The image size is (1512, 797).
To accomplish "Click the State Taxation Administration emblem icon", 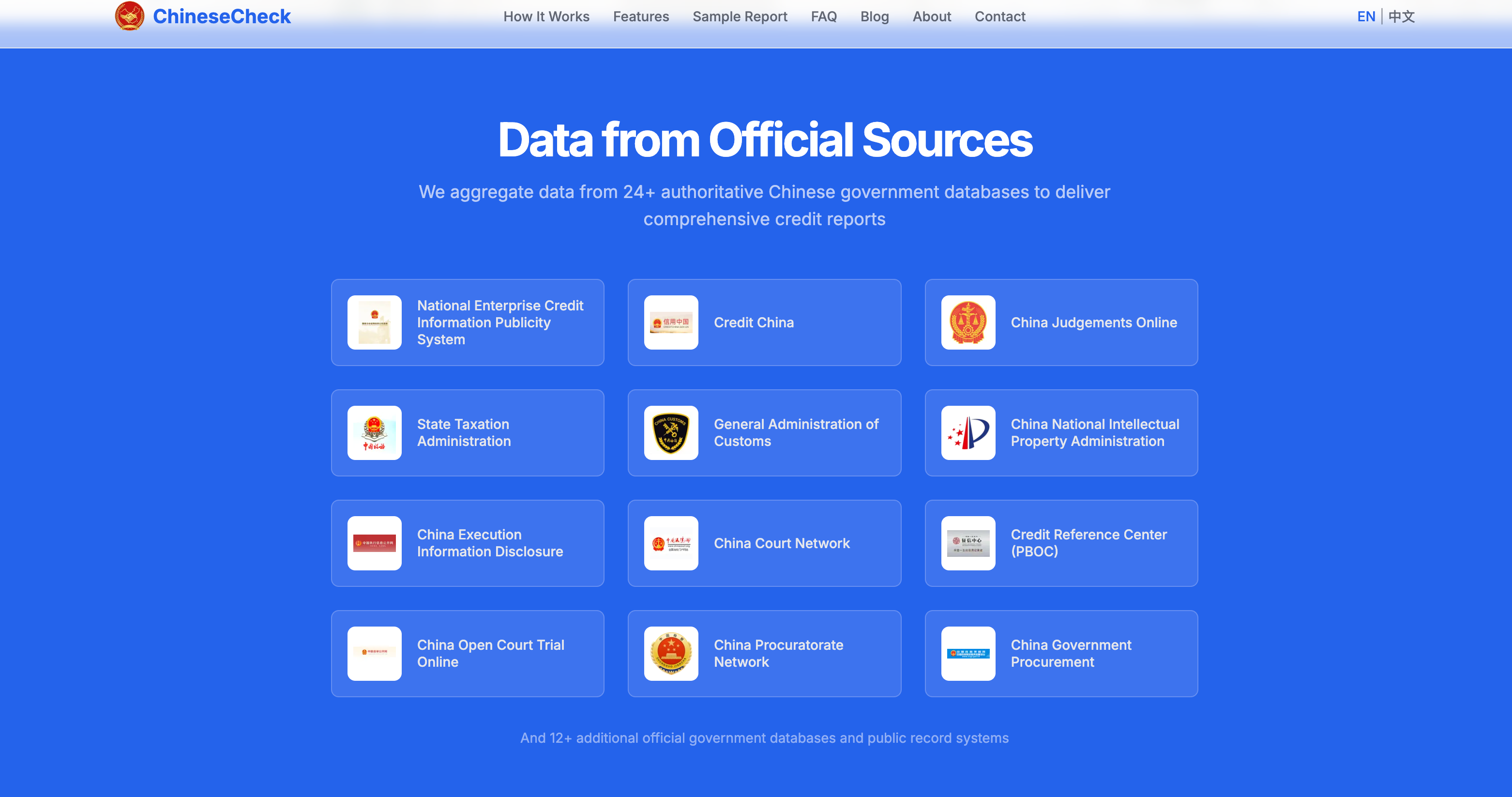I will 375,433.
